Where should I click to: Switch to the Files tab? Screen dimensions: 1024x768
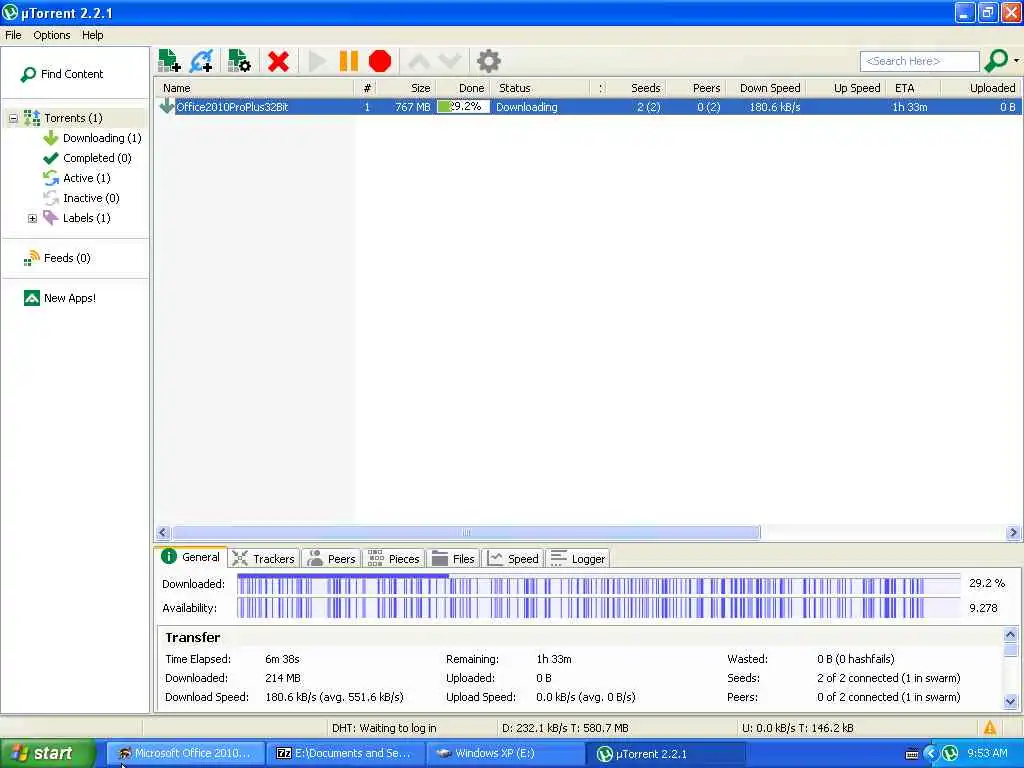tap(454, 559)
